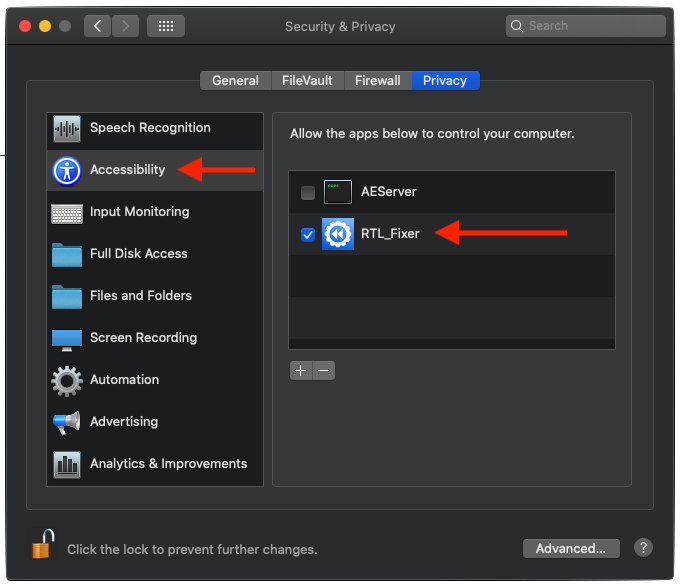Remove selected app with minus button
Screen dimensions: 680x586
tap(324, 370)
